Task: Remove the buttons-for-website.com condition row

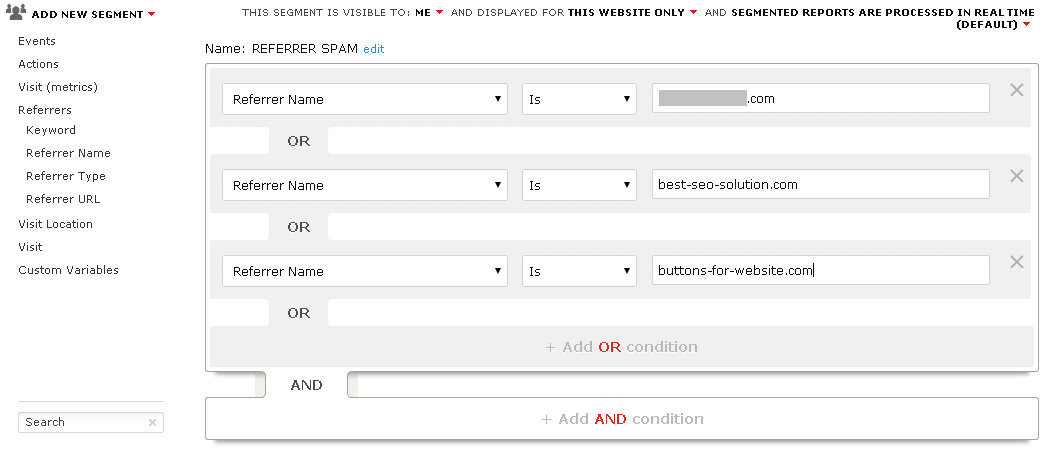Action: [1017, 262]
